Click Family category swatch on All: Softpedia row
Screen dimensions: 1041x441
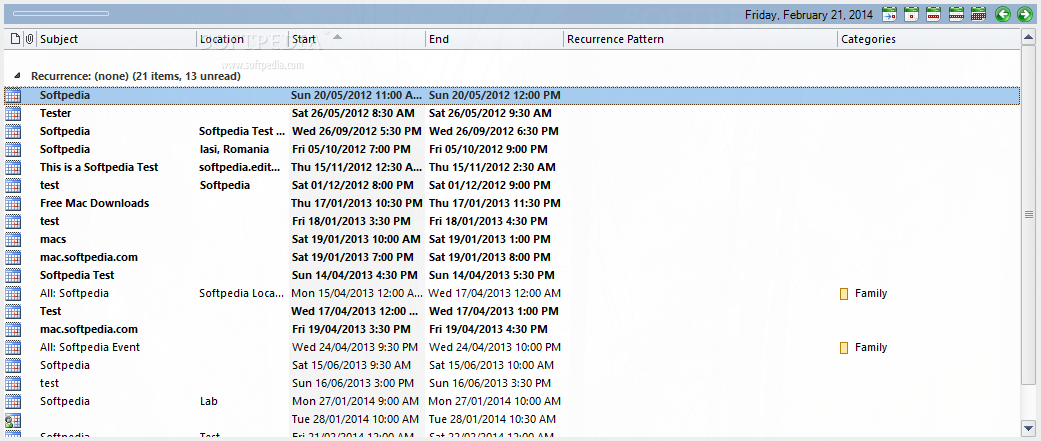click(x=844, y=294)
